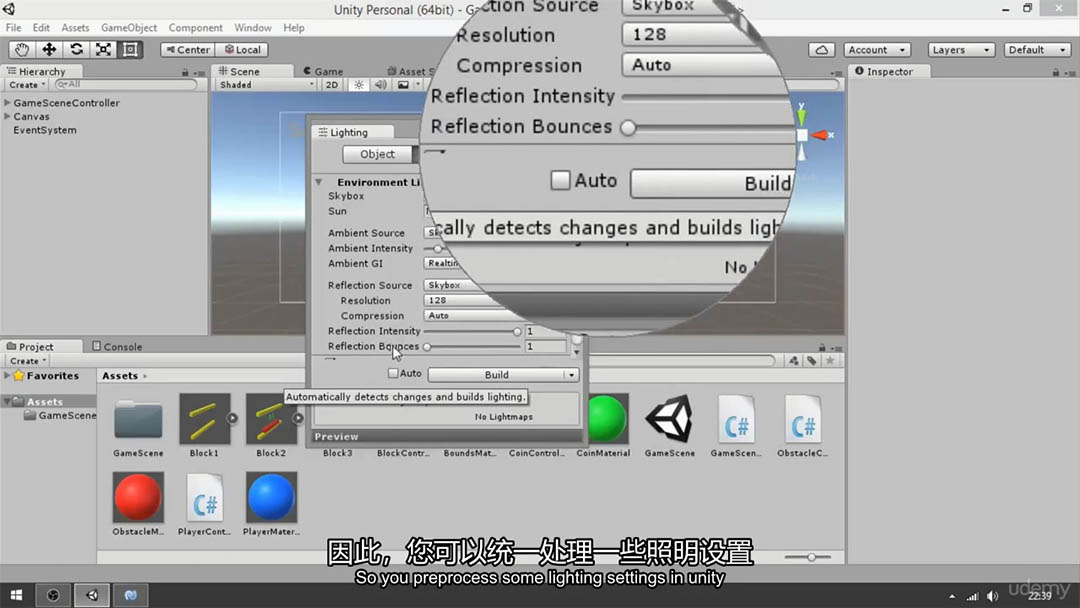Select the PlayerCont.. C# script
Screen dimensions: 1080x608
coord(205,497)
